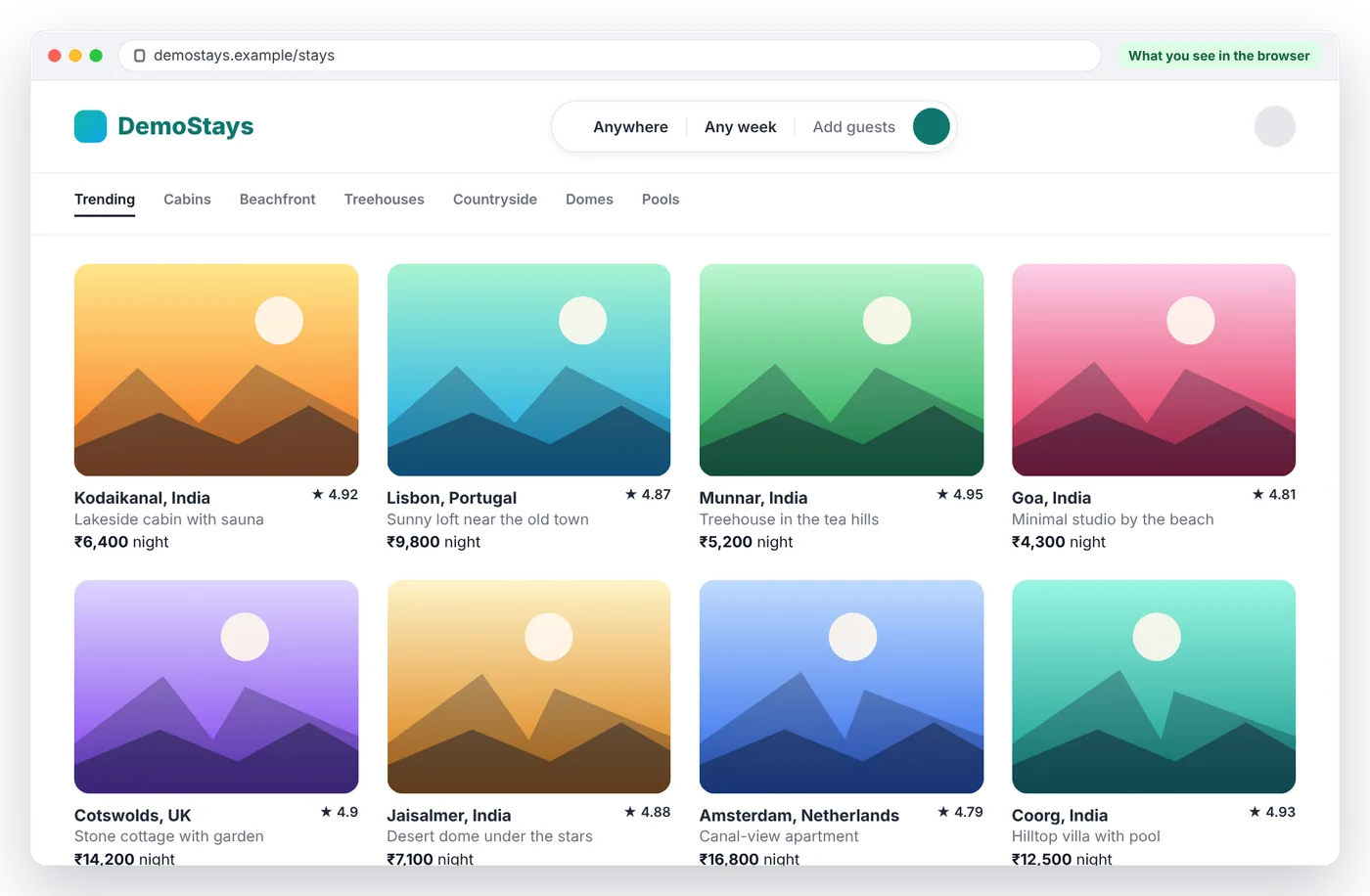Click the 4.79 star rating
This screenshot has width=1370, height=896.
(960, 812)
